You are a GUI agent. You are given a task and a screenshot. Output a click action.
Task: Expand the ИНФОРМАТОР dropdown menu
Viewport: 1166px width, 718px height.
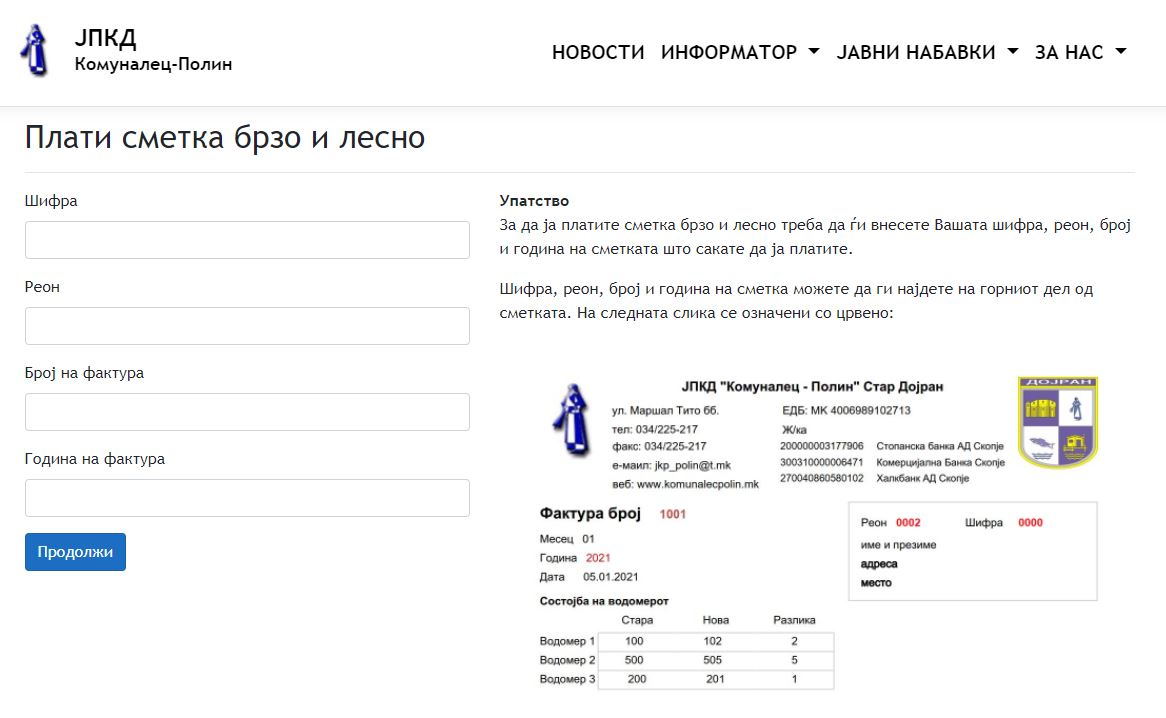click(x=740, y=52)
